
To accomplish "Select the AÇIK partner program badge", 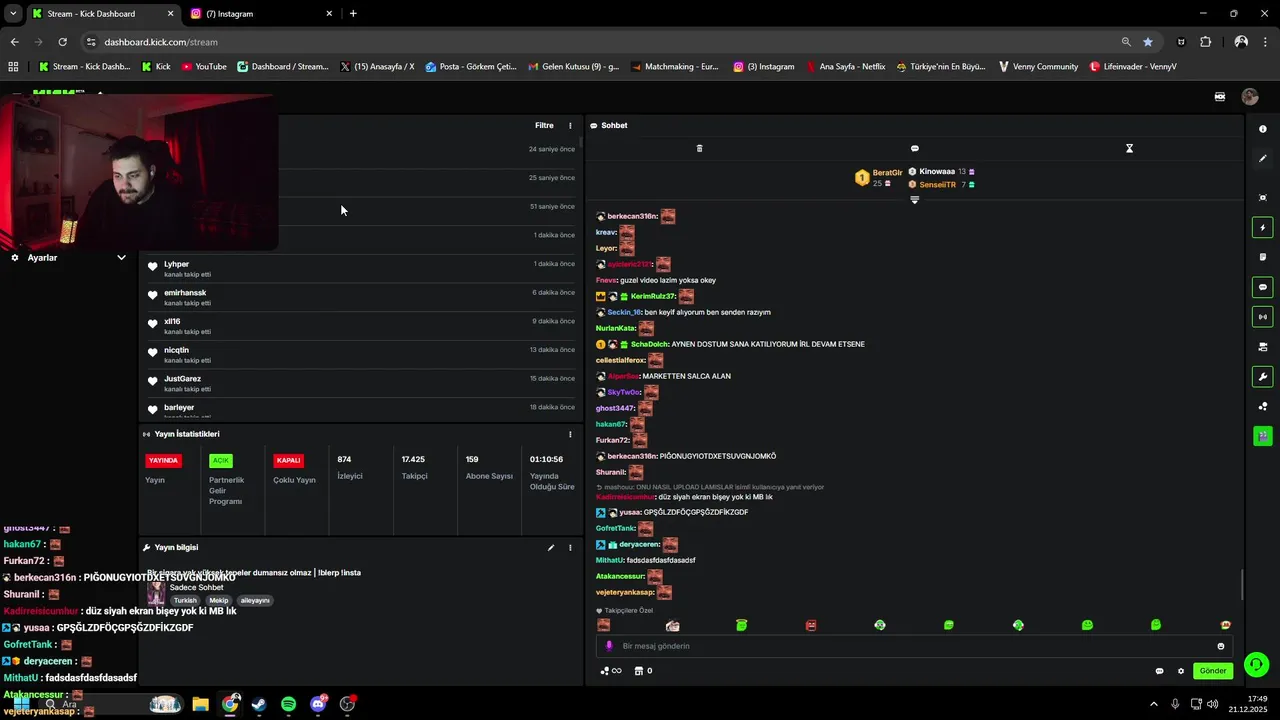I will [x=221, y=461].
